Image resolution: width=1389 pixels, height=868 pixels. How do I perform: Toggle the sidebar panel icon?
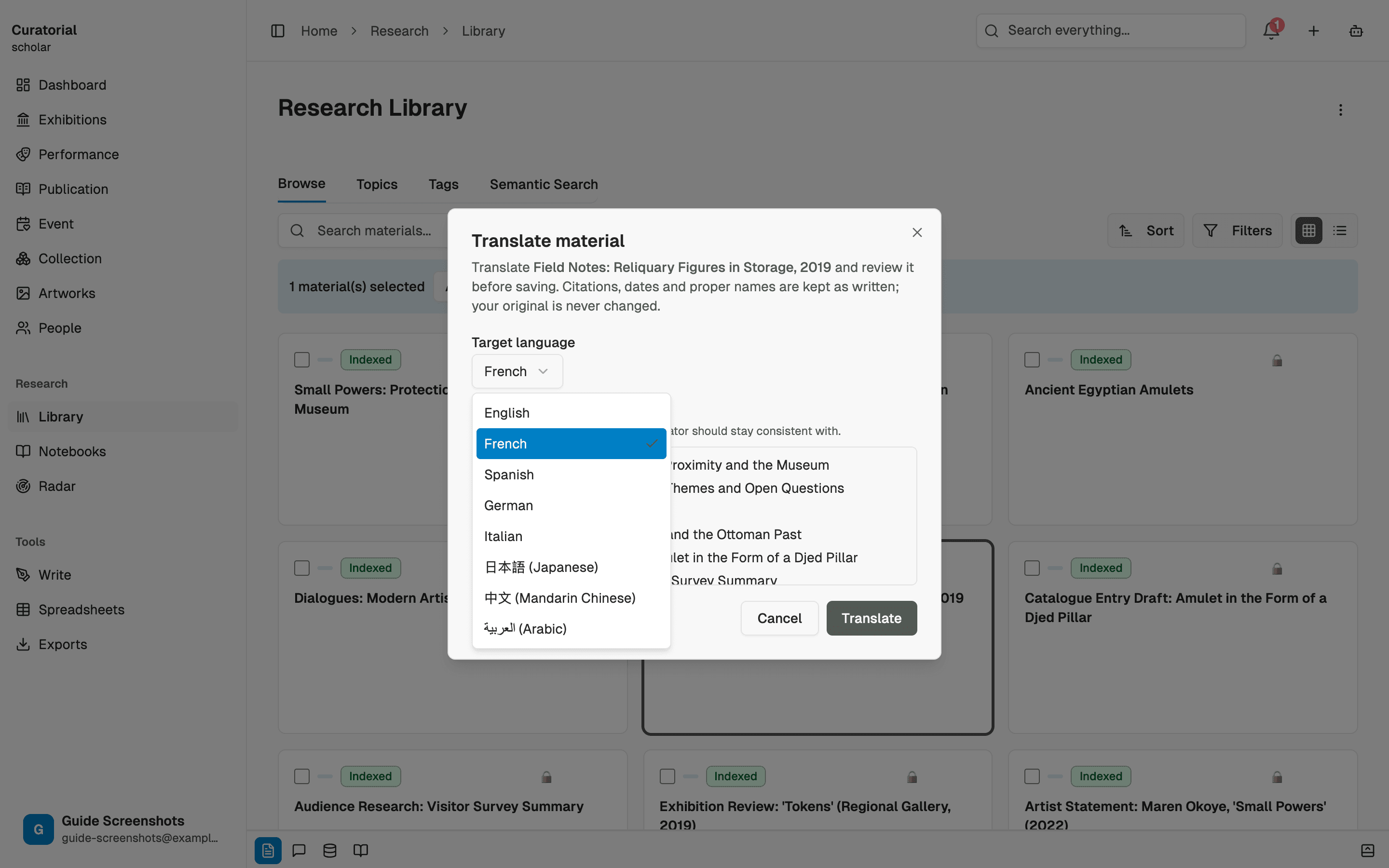point(278,31)
